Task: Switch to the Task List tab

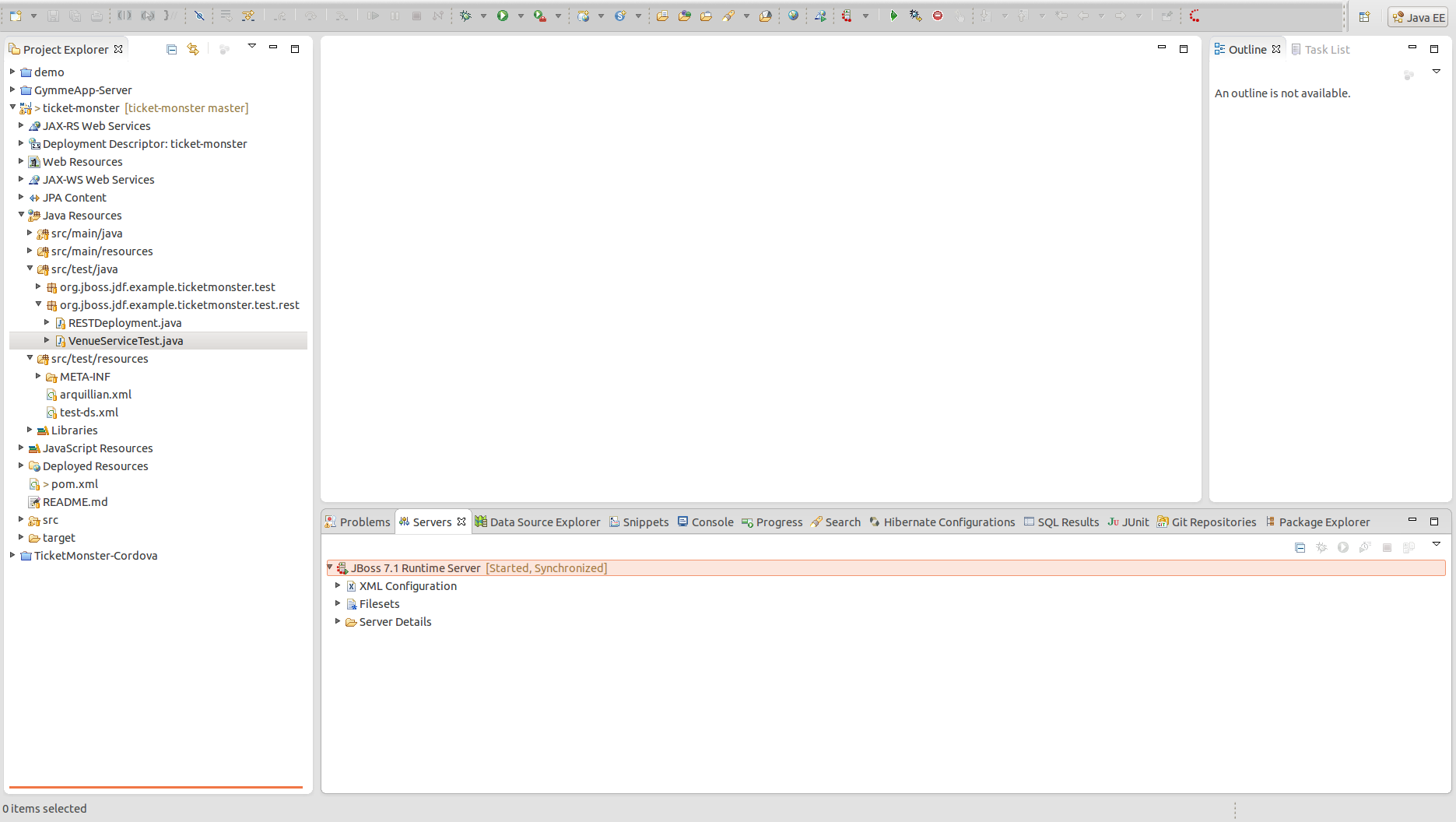Action: click(1321, 49)
